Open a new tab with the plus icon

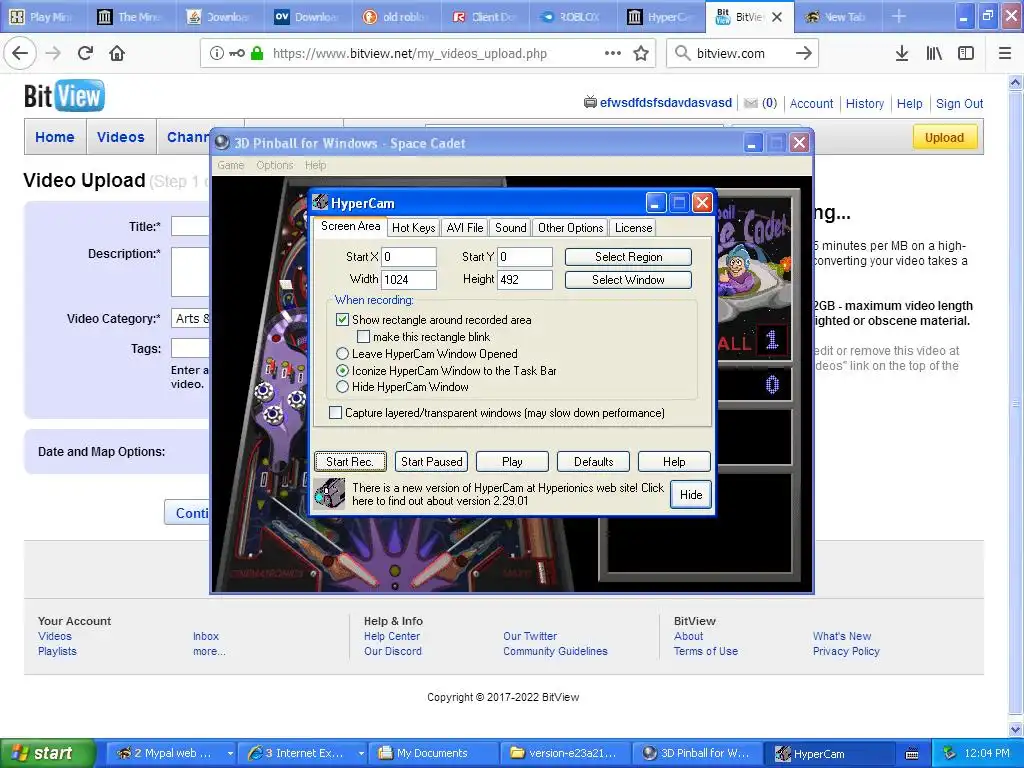point(899,16)
